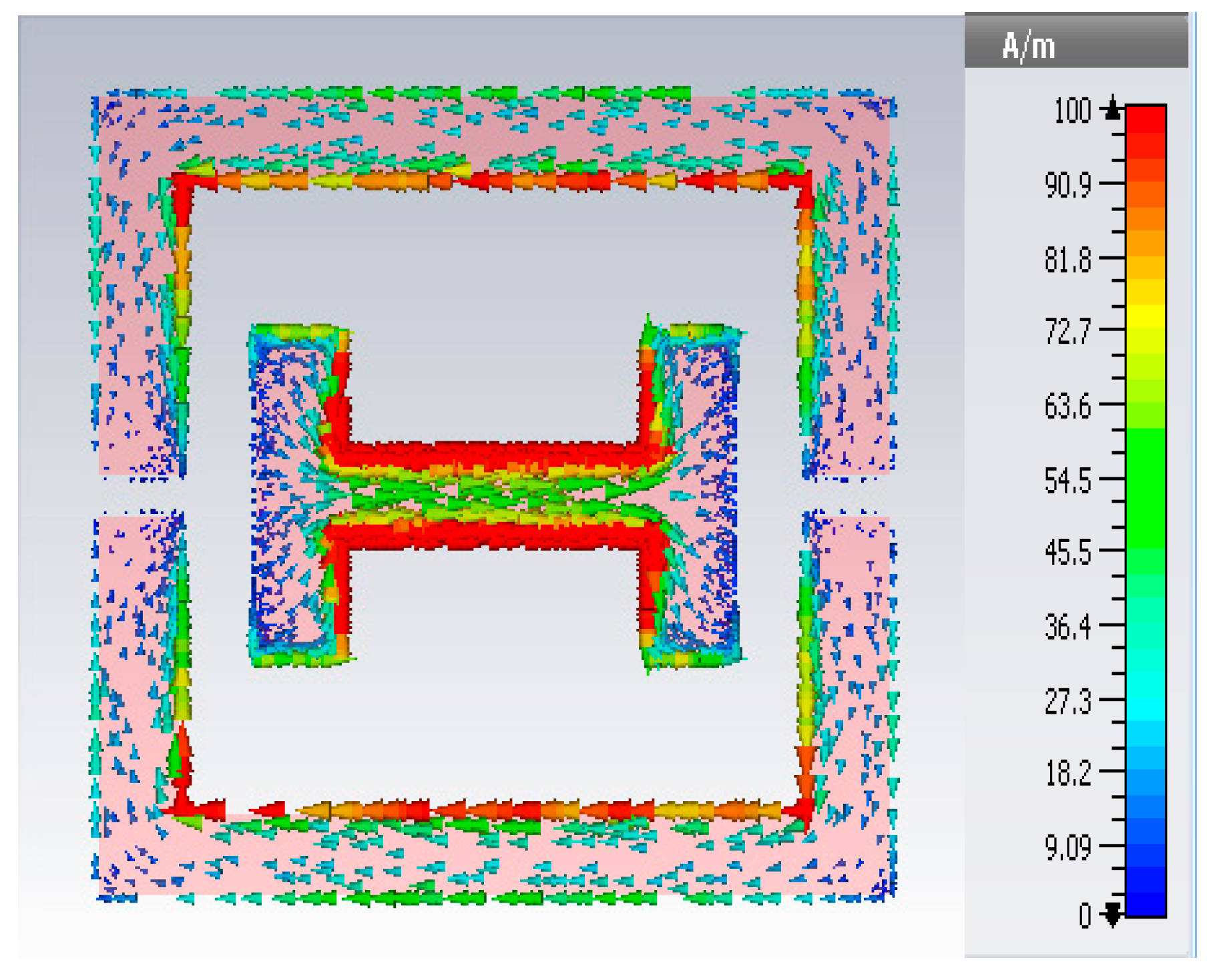This screenshot has height=980, width=1213.
Task: Click the upper arrow marker at scale maximum 100
Action: click(1112, 109)
